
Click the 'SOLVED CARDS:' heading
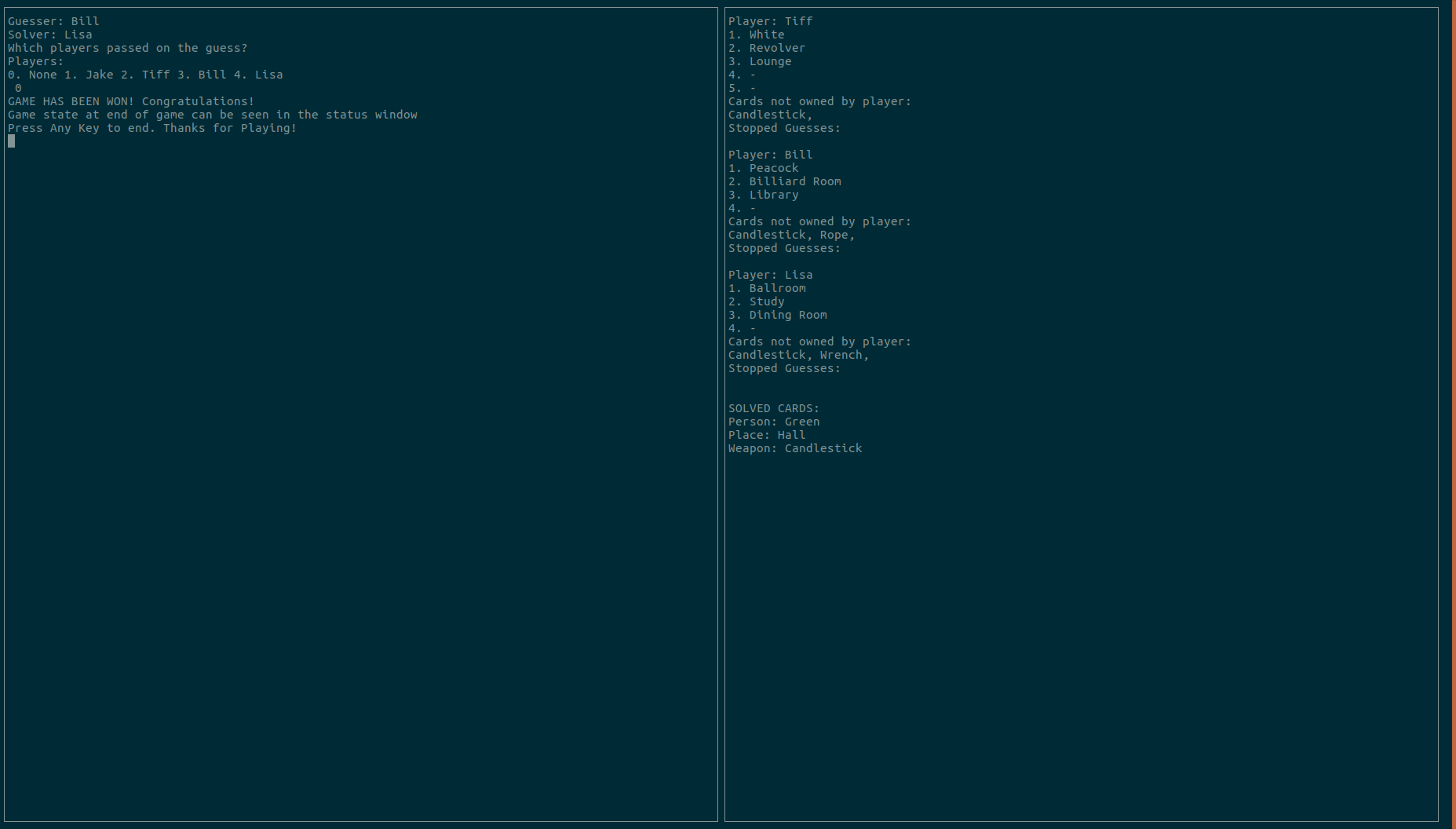[774, 408]
